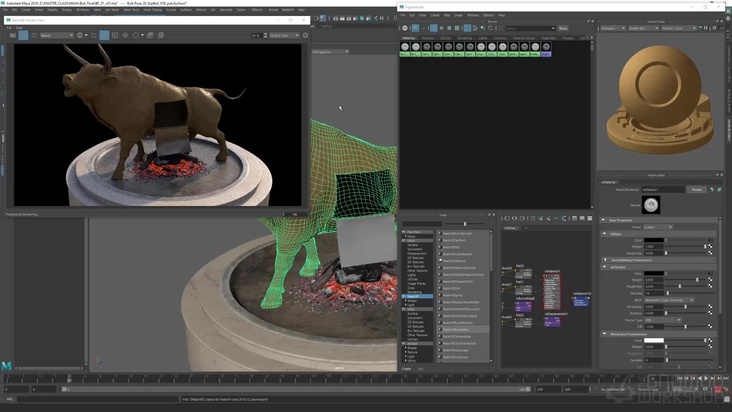This screenshot has width=732, height=412.
Task: Toggle the second blue icon in Hypershade browser toolbar
Action: [415, 28]
